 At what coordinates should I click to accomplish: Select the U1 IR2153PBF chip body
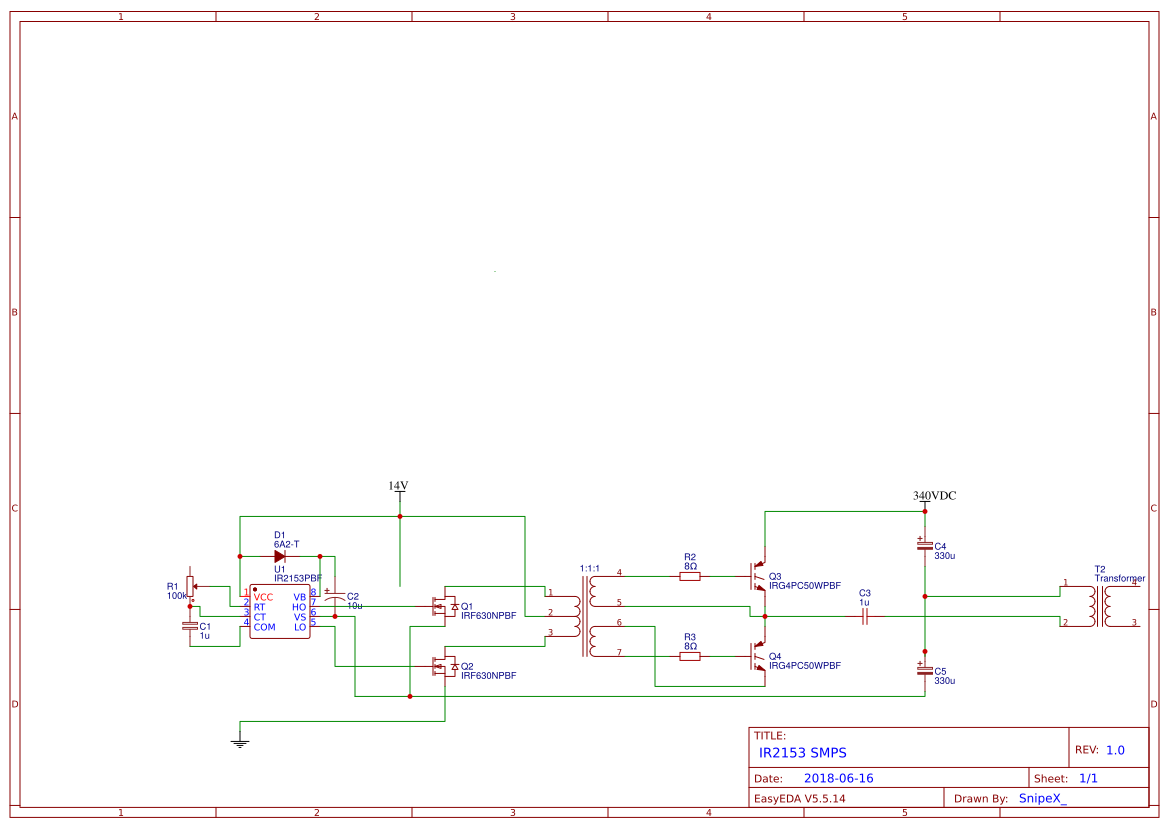(x=280, y=611)
